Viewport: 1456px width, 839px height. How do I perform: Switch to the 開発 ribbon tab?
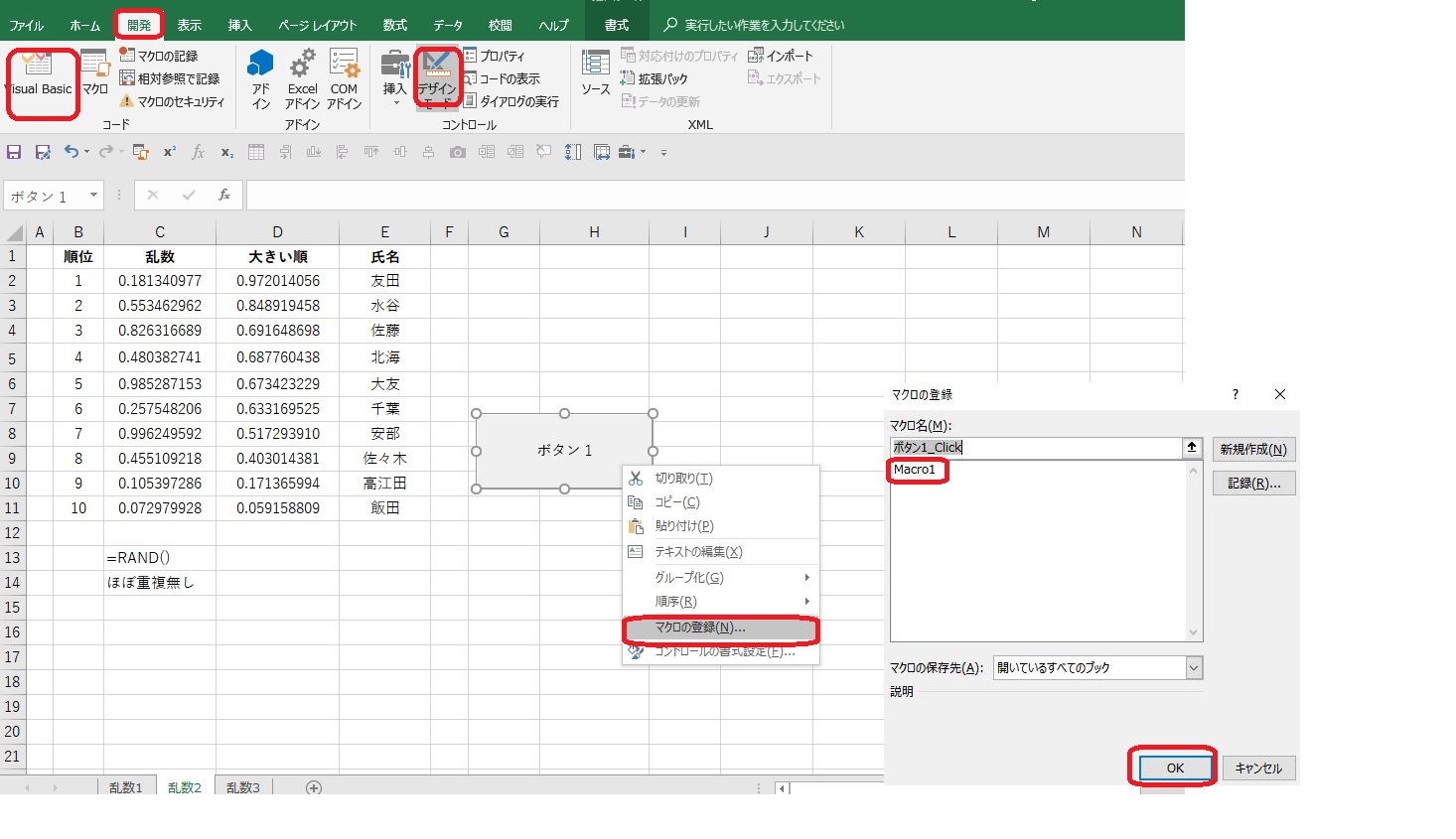[139, 25]
